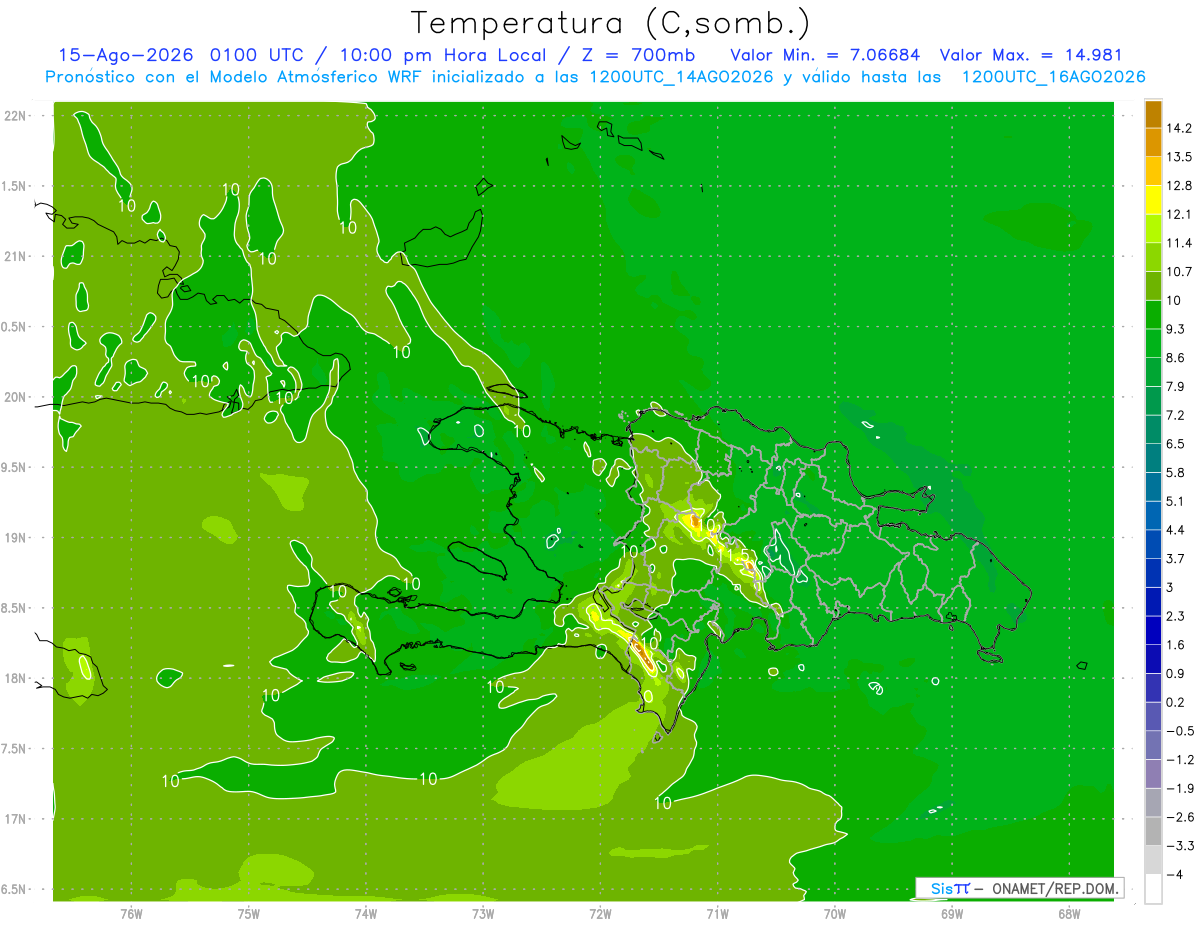
Task: Pick the dark orange swatch above 14.2
Action: (x=1153, y=114)
